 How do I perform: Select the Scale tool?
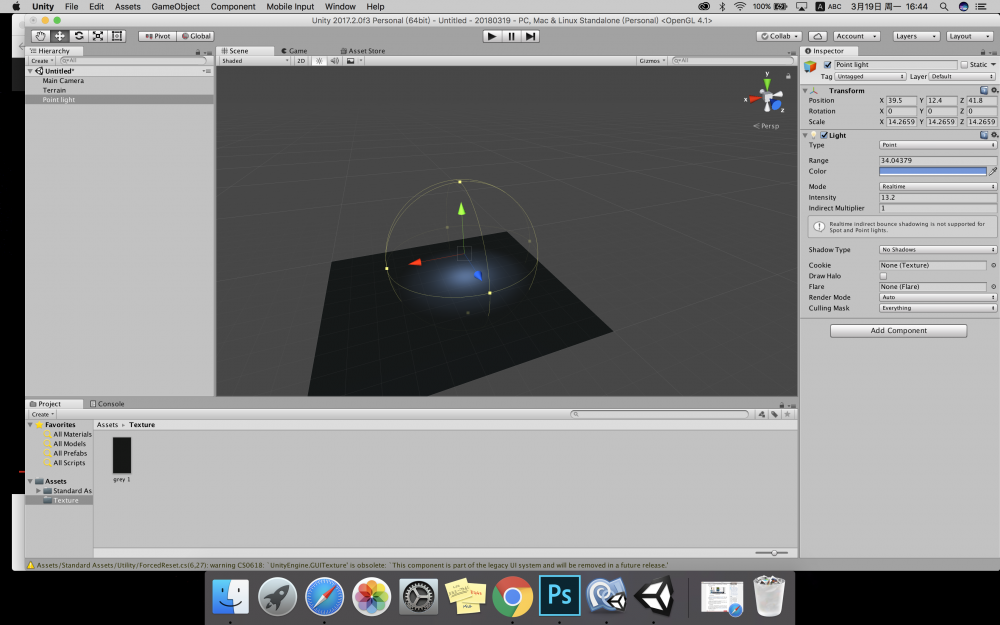98,36
